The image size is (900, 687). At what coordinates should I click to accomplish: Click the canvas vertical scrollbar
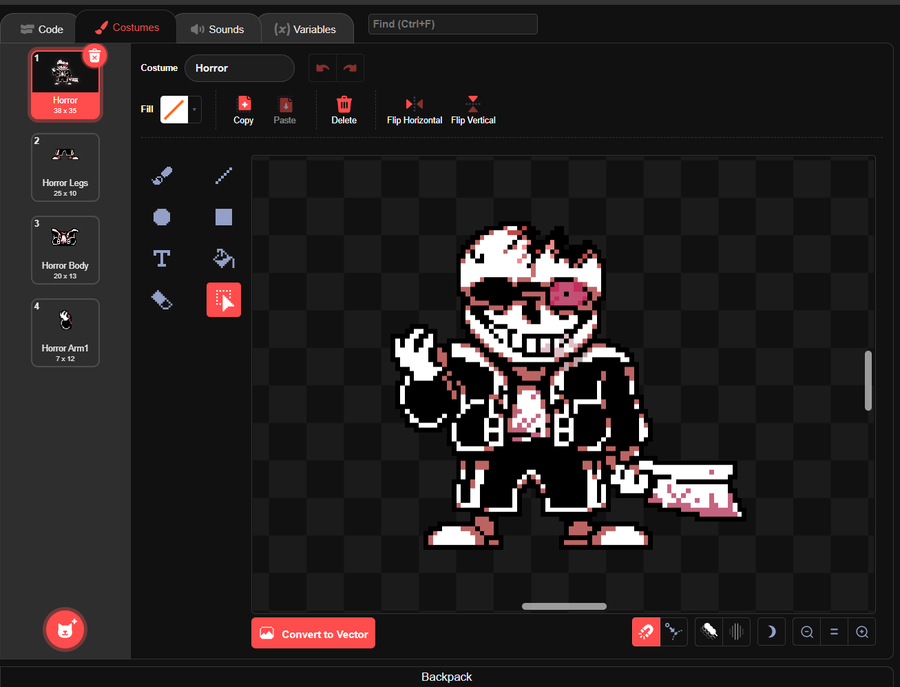tap(868, 381)
